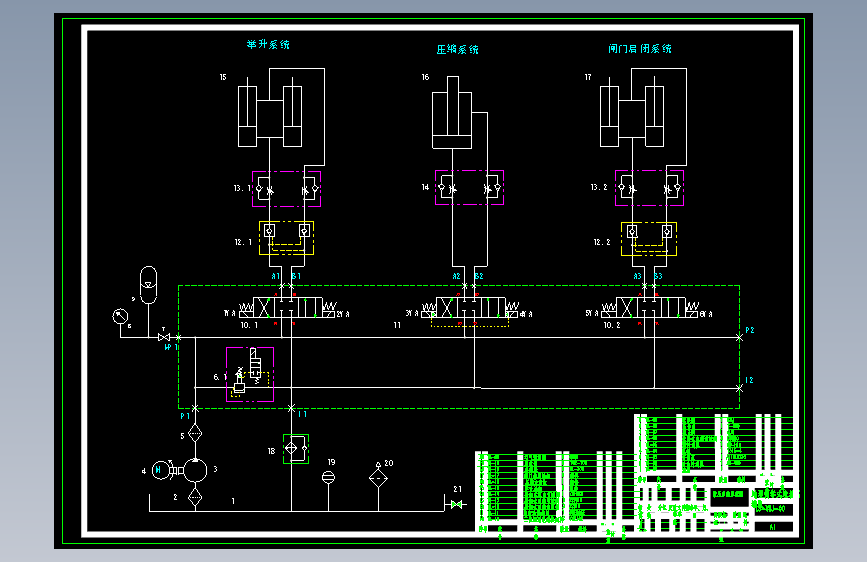Select the magenta throttle valve block 13.1
Image resolution: width=867 pixels, height=562 pixels.
click(286, 189)
